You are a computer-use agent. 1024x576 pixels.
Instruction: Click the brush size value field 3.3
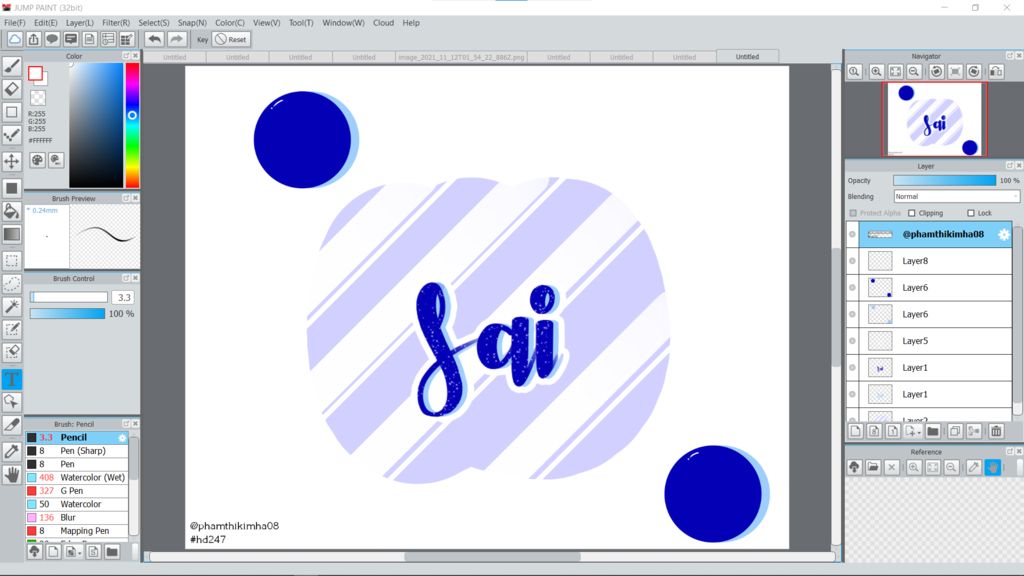pyautogui.click(x=124, y=297)
